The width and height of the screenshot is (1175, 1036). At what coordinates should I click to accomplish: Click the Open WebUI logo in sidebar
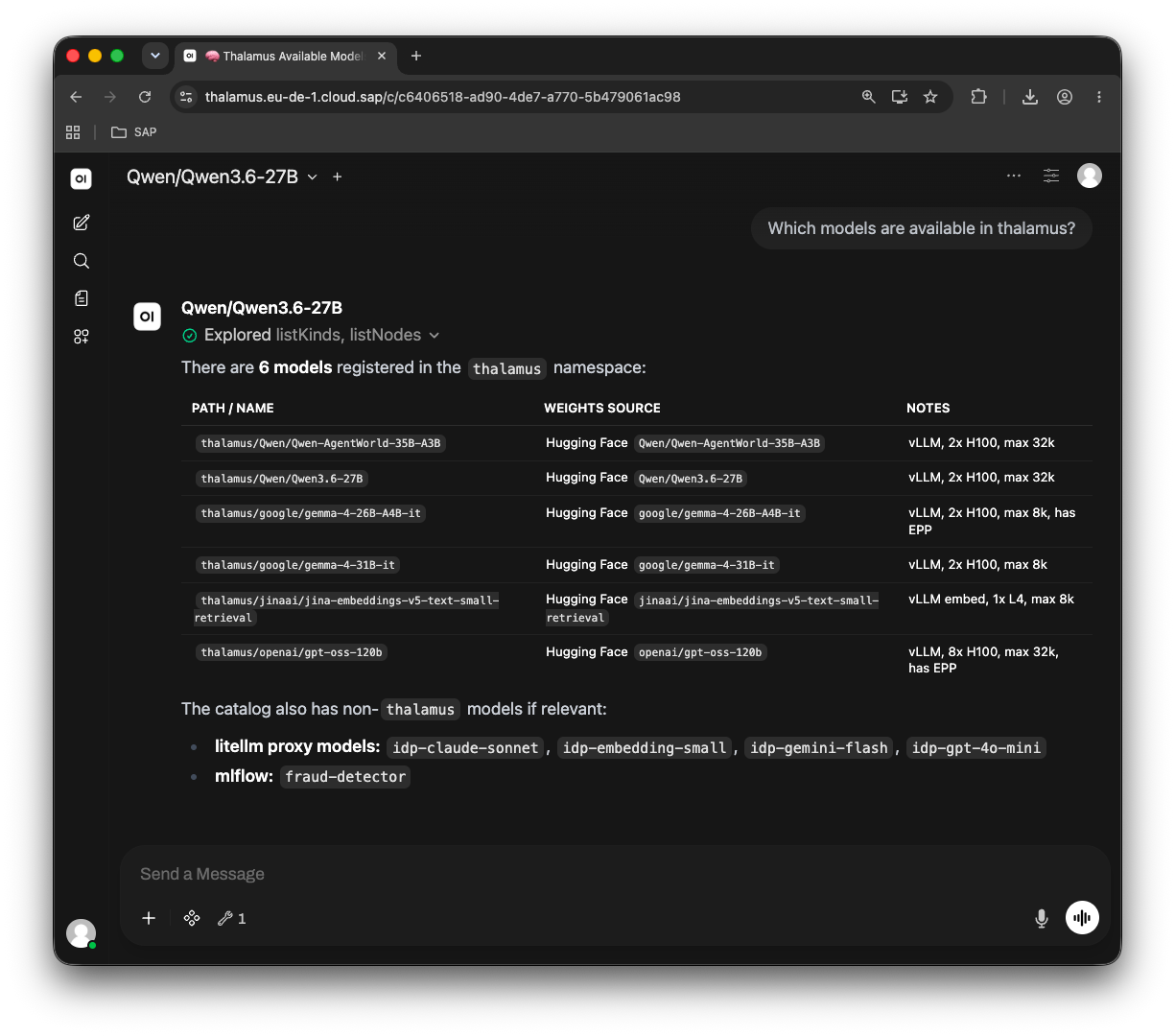pos(82,178)
